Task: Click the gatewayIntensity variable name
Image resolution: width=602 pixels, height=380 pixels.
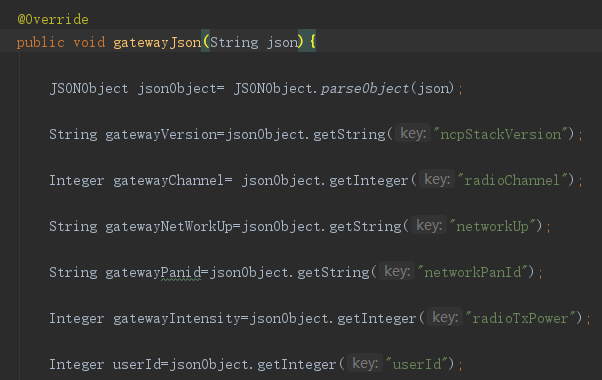Action: 177,319
